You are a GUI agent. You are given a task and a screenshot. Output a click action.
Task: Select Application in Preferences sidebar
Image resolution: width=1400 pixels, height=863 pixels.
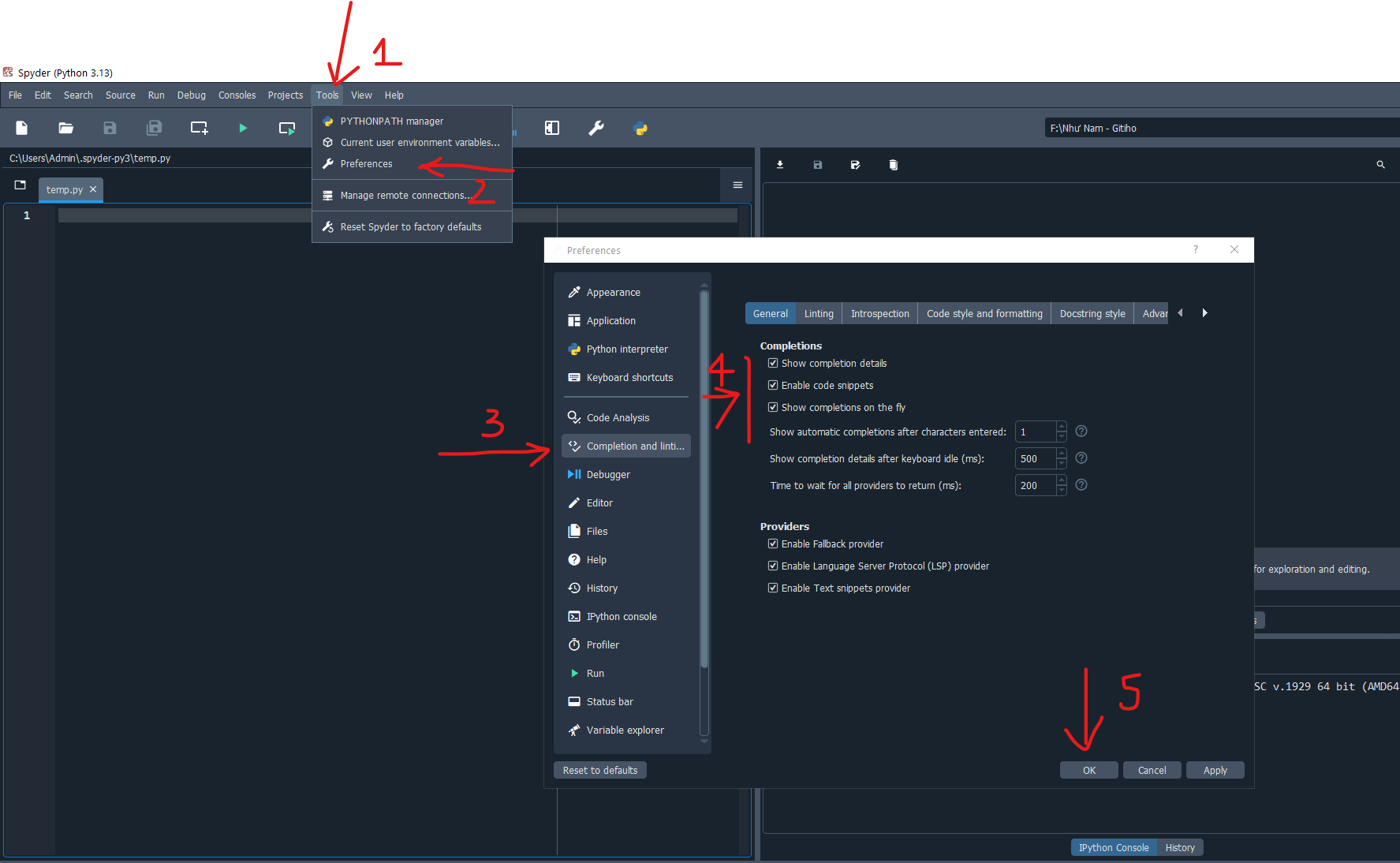tap(626, 320)
